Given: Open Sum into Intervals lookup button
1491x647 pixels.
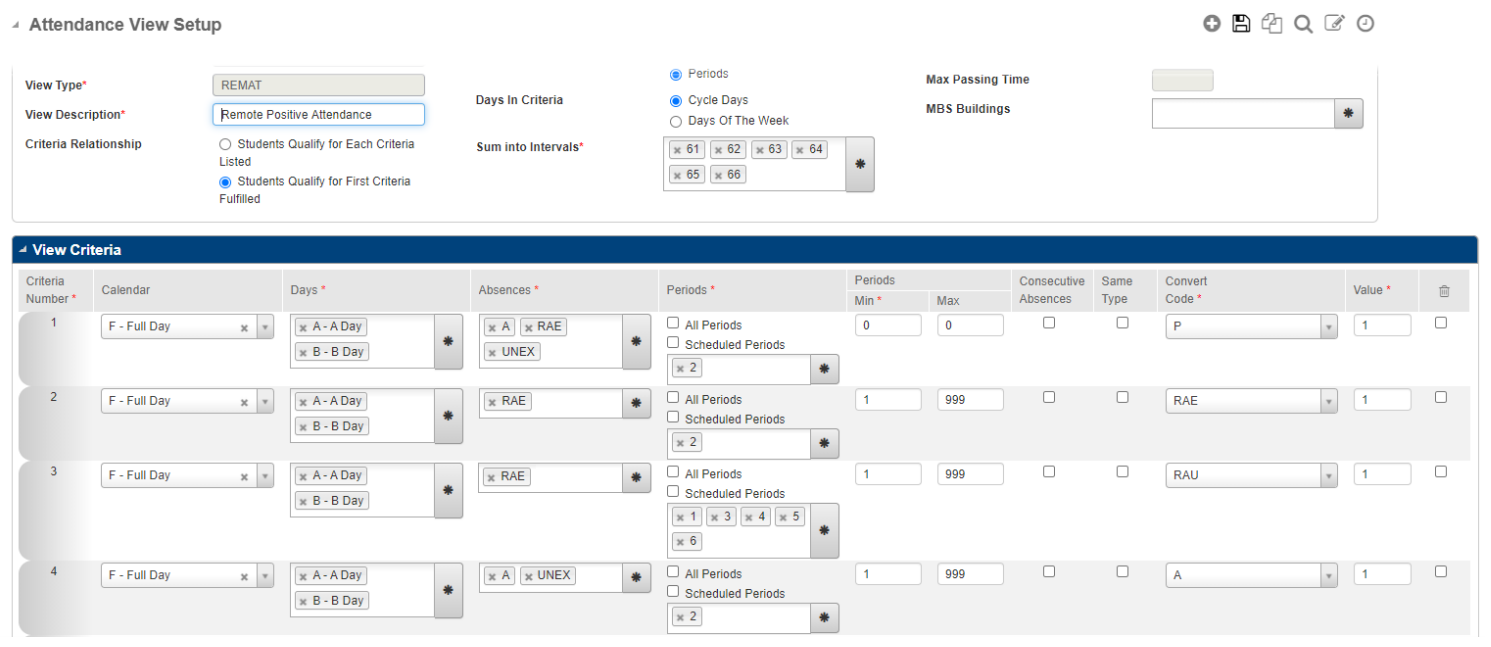Looking at the screenshot, I should (x=859, y=164).
